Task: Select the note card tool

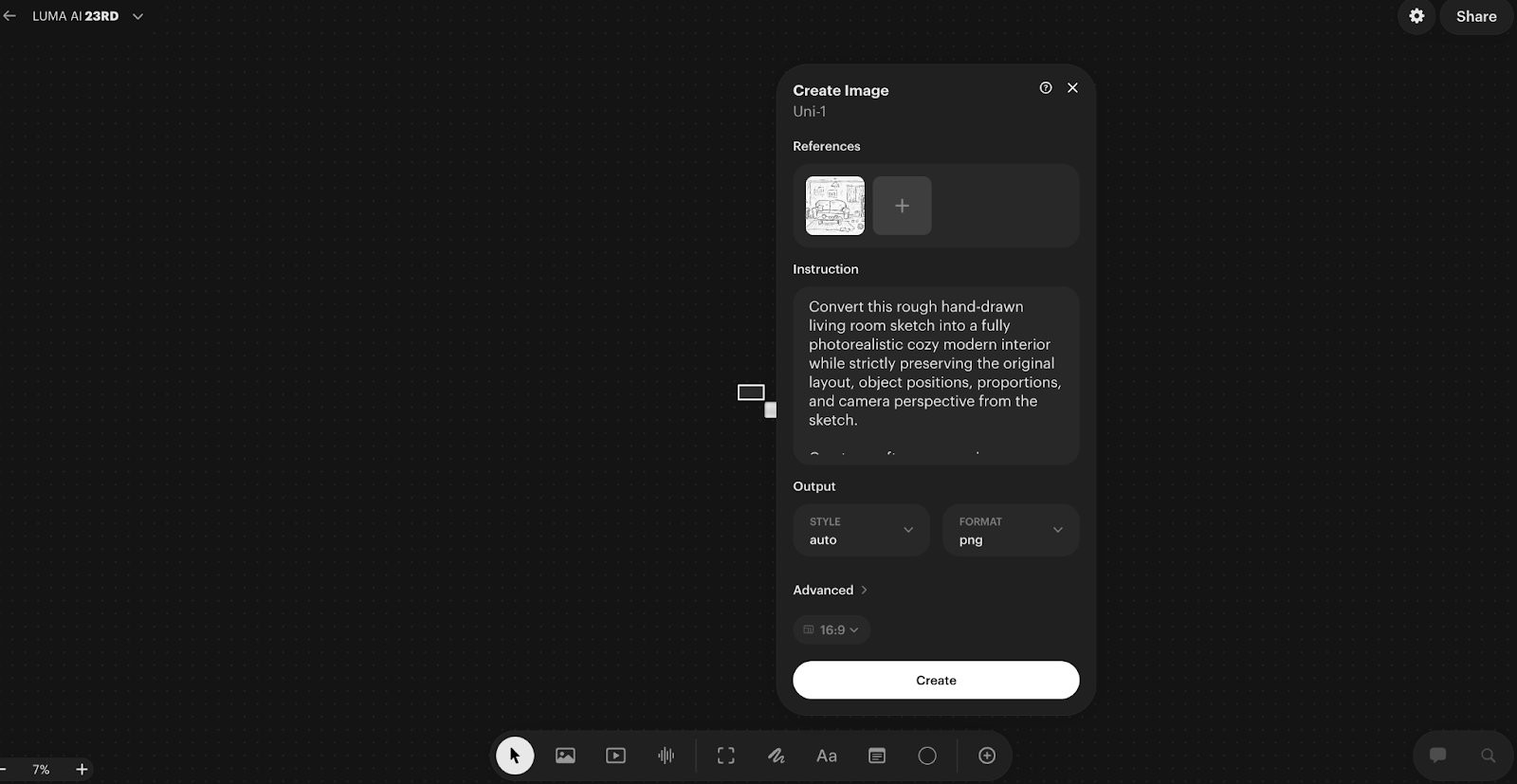Action: click(877, 756)
